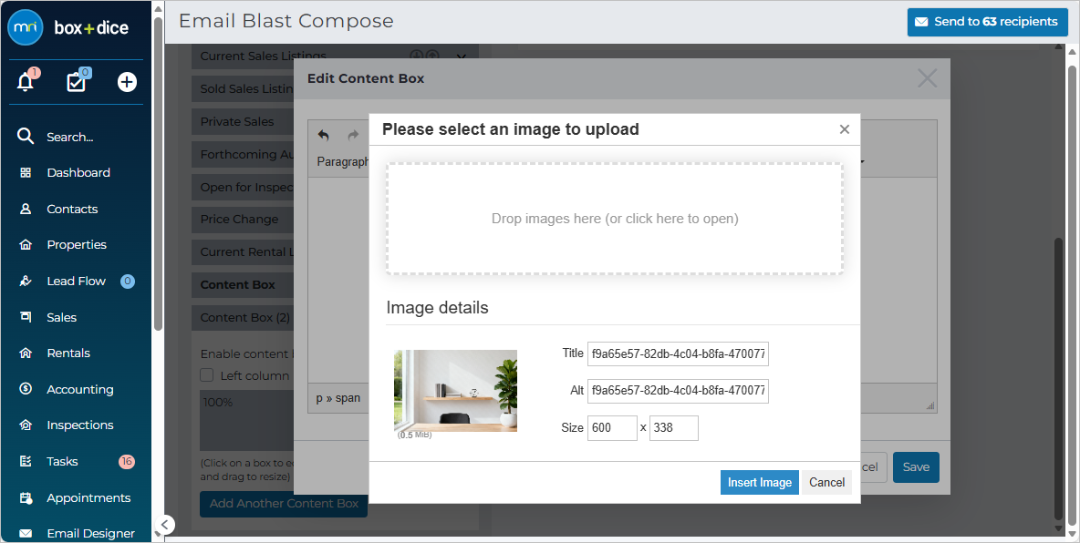Open Dashboard from the sidebar
The height and width of the screenshot is (543, 1080).
[78, 172]
